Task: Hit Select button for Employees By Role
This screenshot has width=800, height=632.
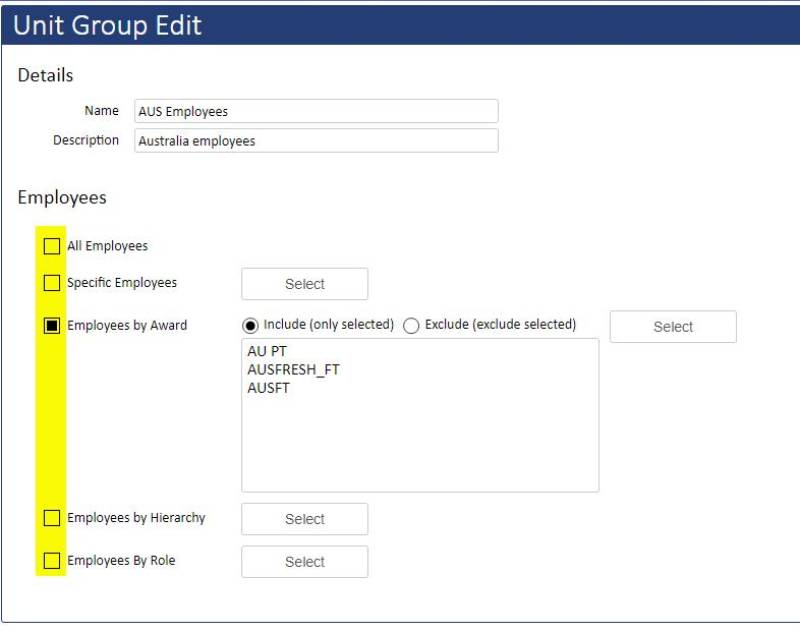Action: click(304, 562)
